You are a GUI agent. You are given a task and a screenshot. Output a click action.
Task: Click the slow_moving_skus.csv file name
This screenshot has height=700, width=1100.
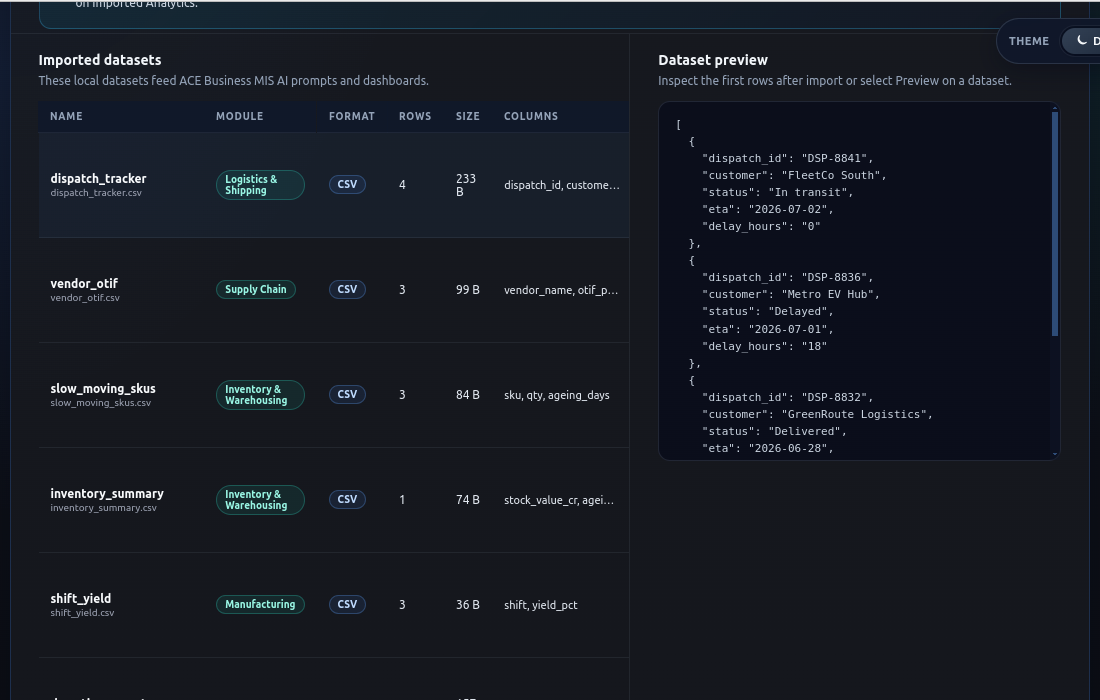[x=100, y=403]
